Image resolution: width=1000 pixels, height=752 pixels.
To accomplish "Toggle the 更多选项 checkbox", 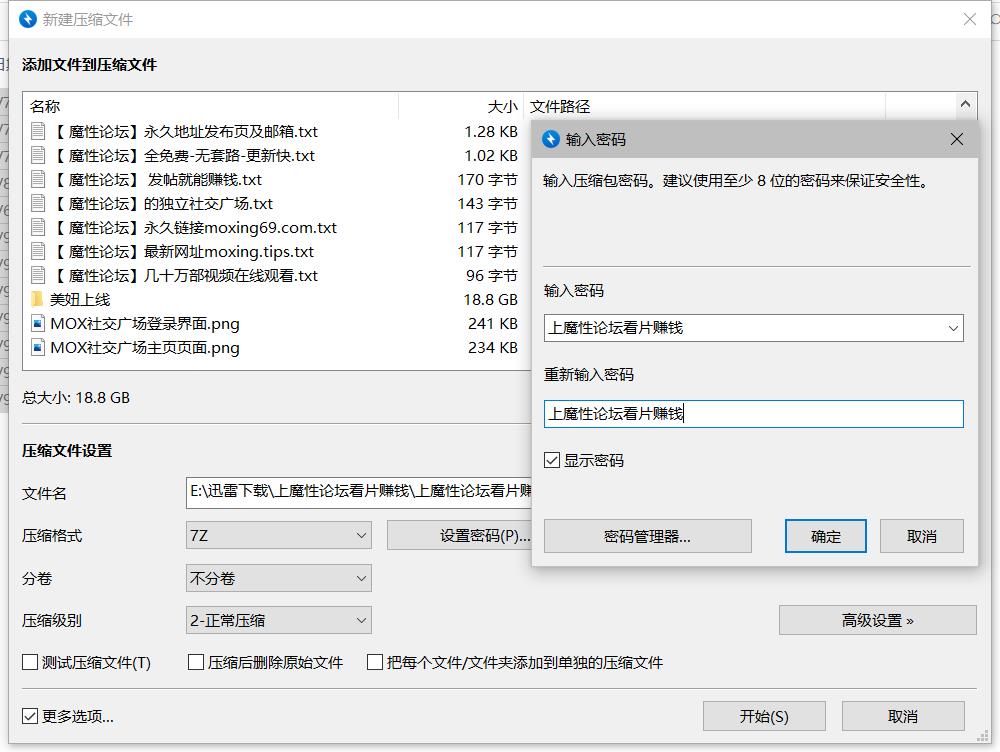I will [30, 716].
